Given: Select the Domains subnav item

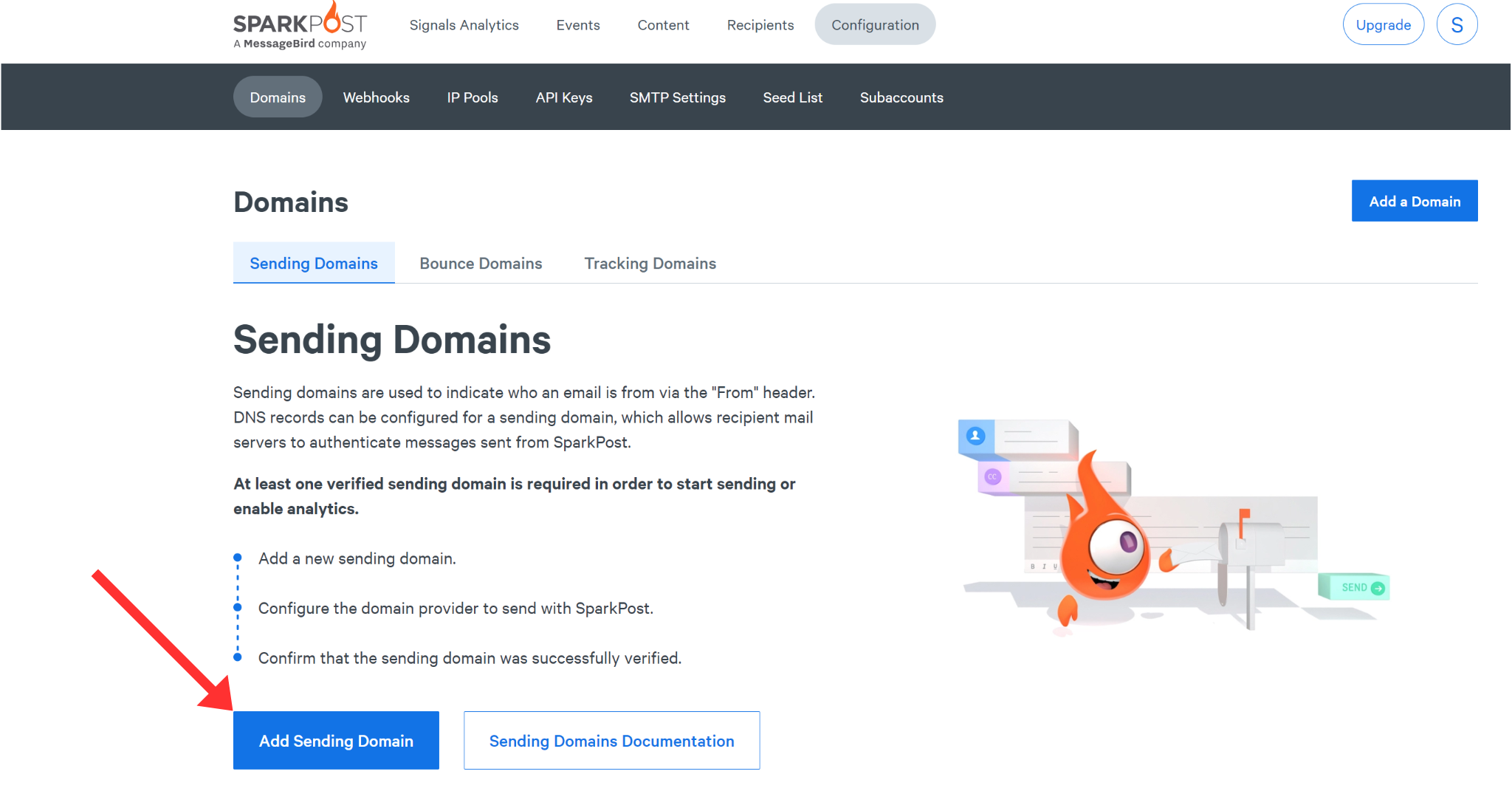Looking at the screenshot, I should click(278, 97).
